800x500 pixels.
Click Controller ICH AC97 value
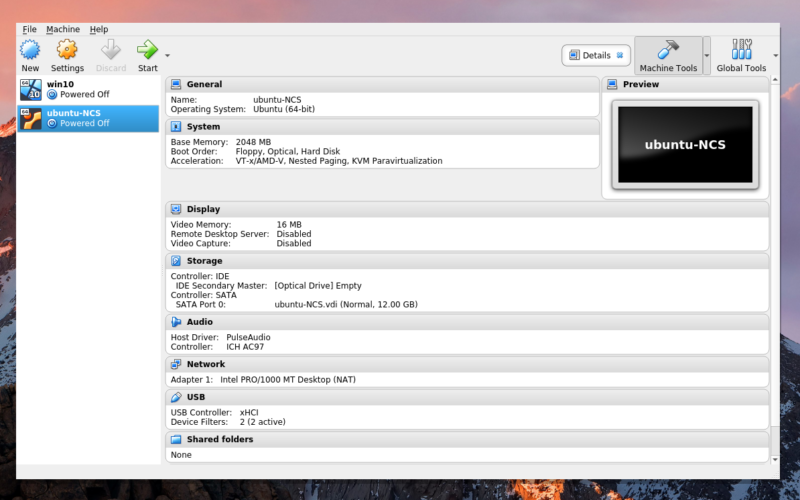point(245,347)
